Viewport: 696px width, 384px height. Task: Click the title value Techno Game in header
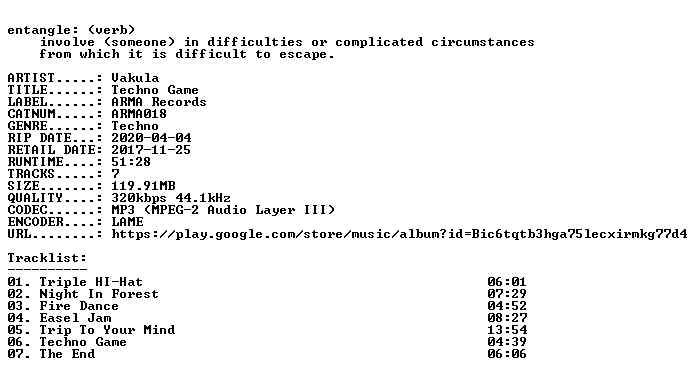[154, 90]
